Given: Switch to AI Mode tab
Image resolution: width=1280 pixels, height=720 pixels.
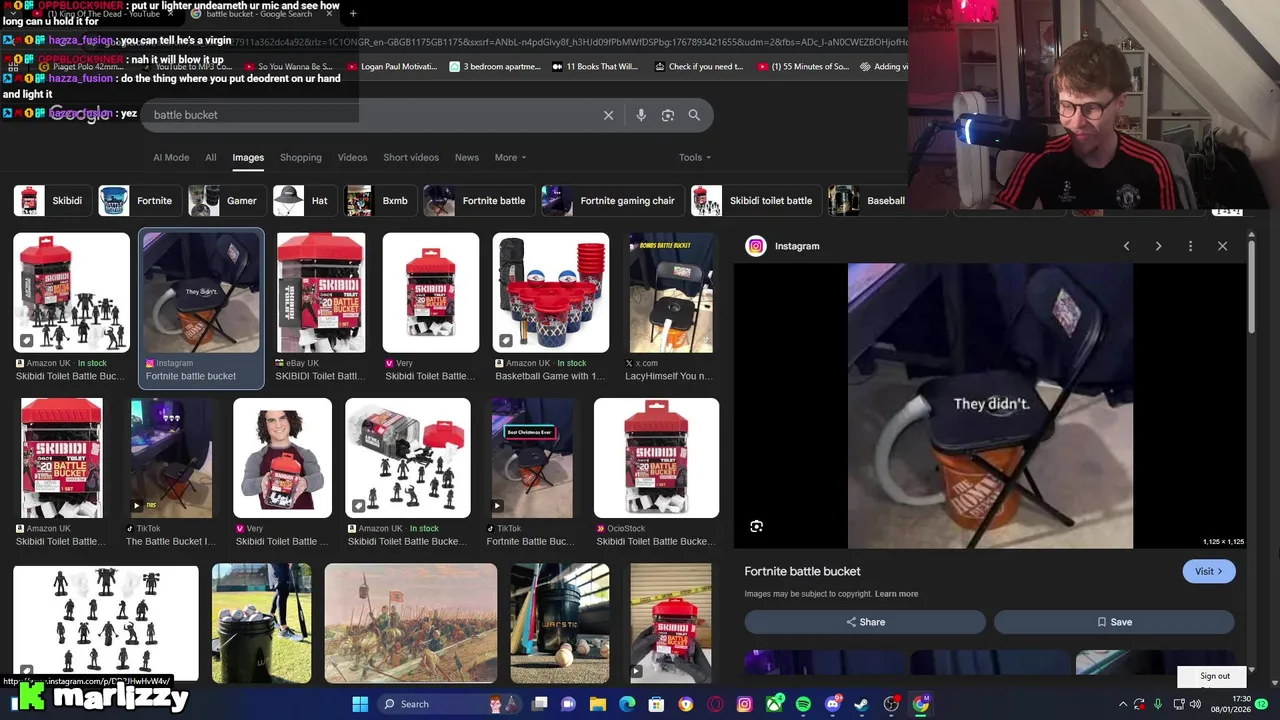Looking at the screenshot, I should pos(171,157).
